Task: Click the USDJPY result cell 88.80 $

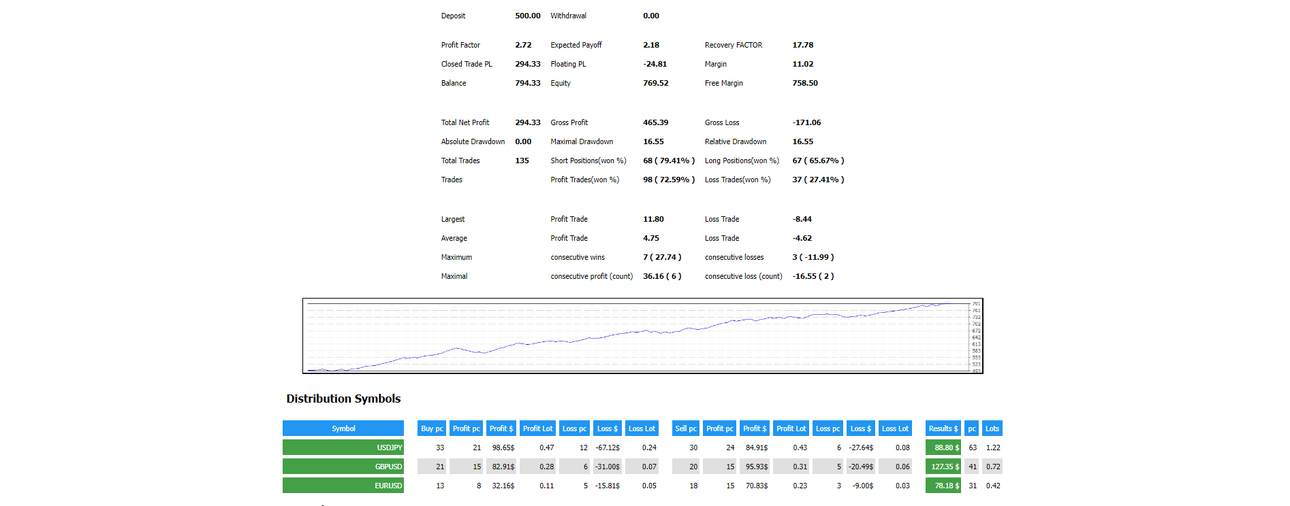Action: pos(943,448)
